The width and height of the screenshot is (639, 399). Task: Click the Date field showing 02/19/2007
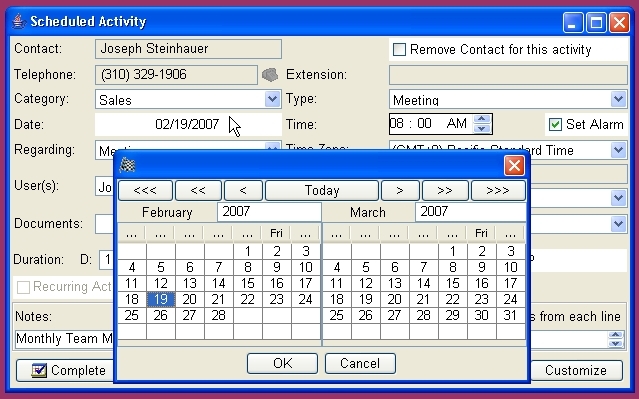point(188,124)
